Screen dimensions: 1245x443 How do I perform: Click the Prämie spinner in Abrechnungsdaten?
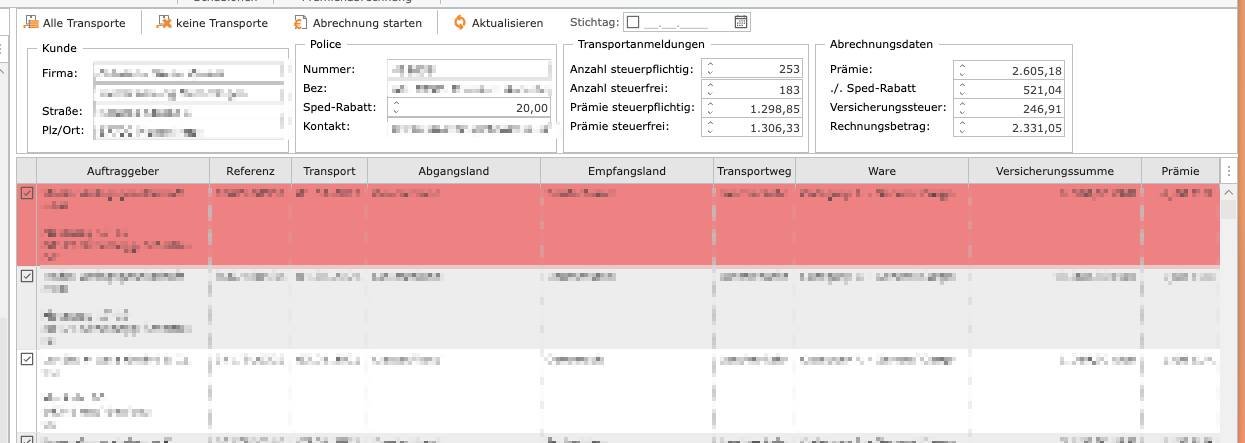coord(962,69)
